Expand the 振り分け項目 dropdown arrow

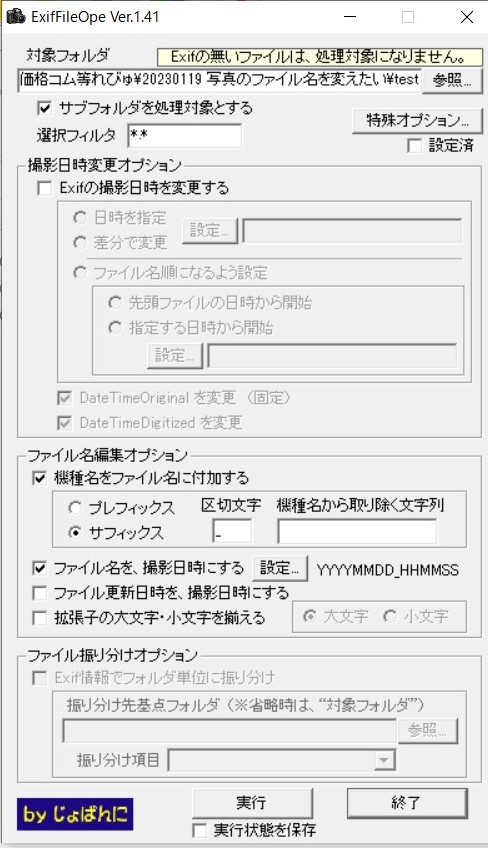(x=384, y=760)
